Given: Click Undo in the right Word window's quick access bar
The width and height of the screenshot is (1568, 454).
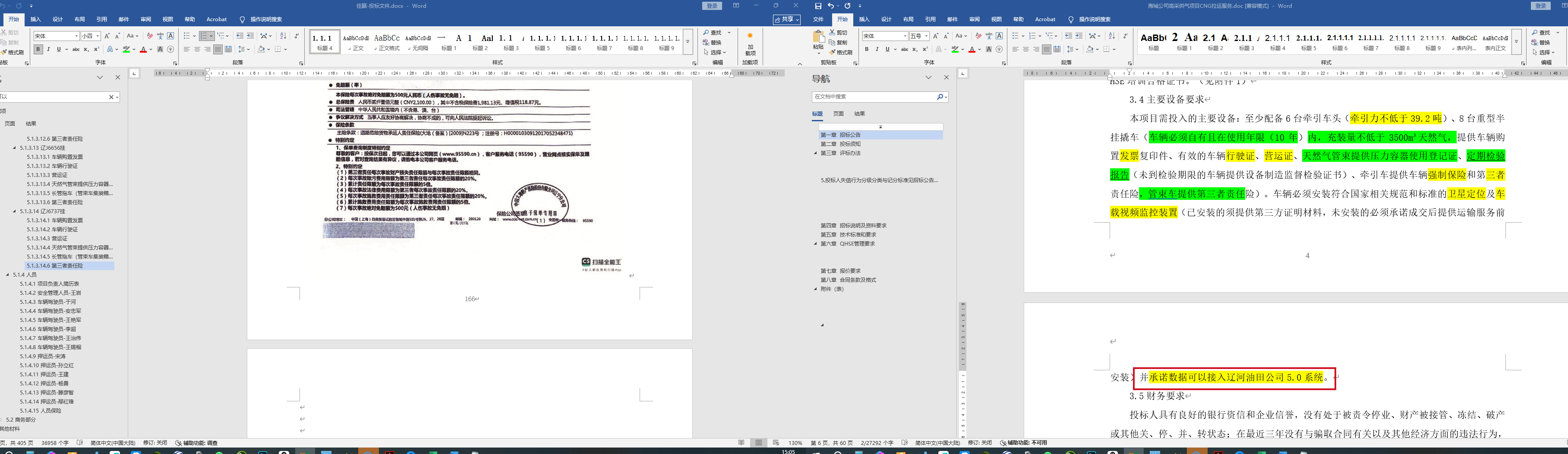Looking at the screenshot, I should tap(830, 6).
